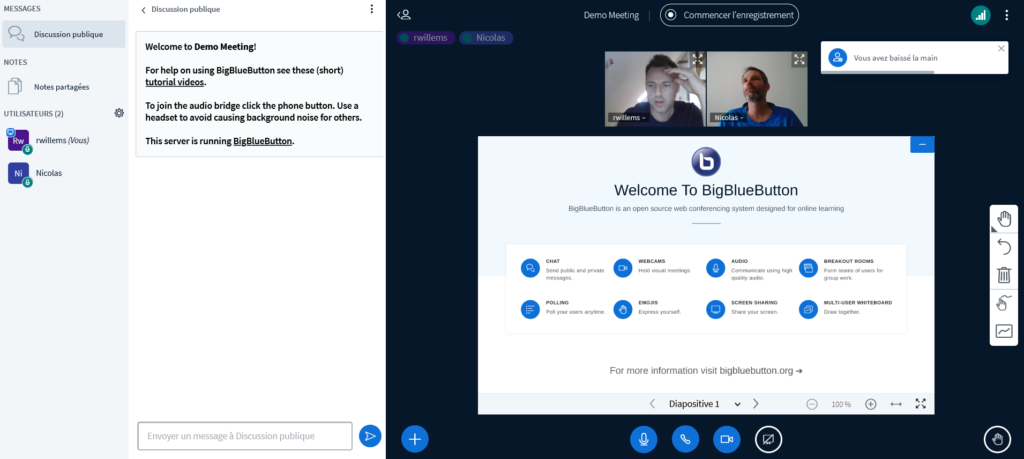Click the rwillems webcam video thumbnail
The width and height of the screenshot is (1024, 459).
click(655, 89)
